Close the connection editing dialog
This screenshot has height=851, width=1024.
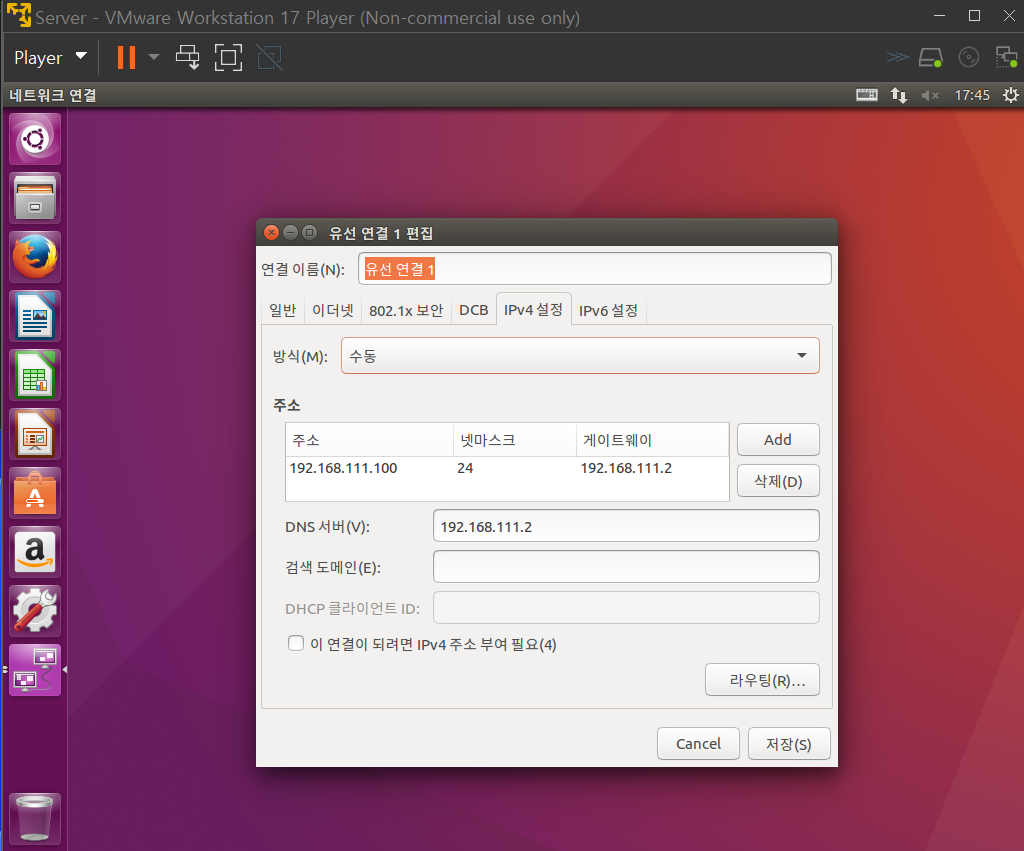coord(271,233)
